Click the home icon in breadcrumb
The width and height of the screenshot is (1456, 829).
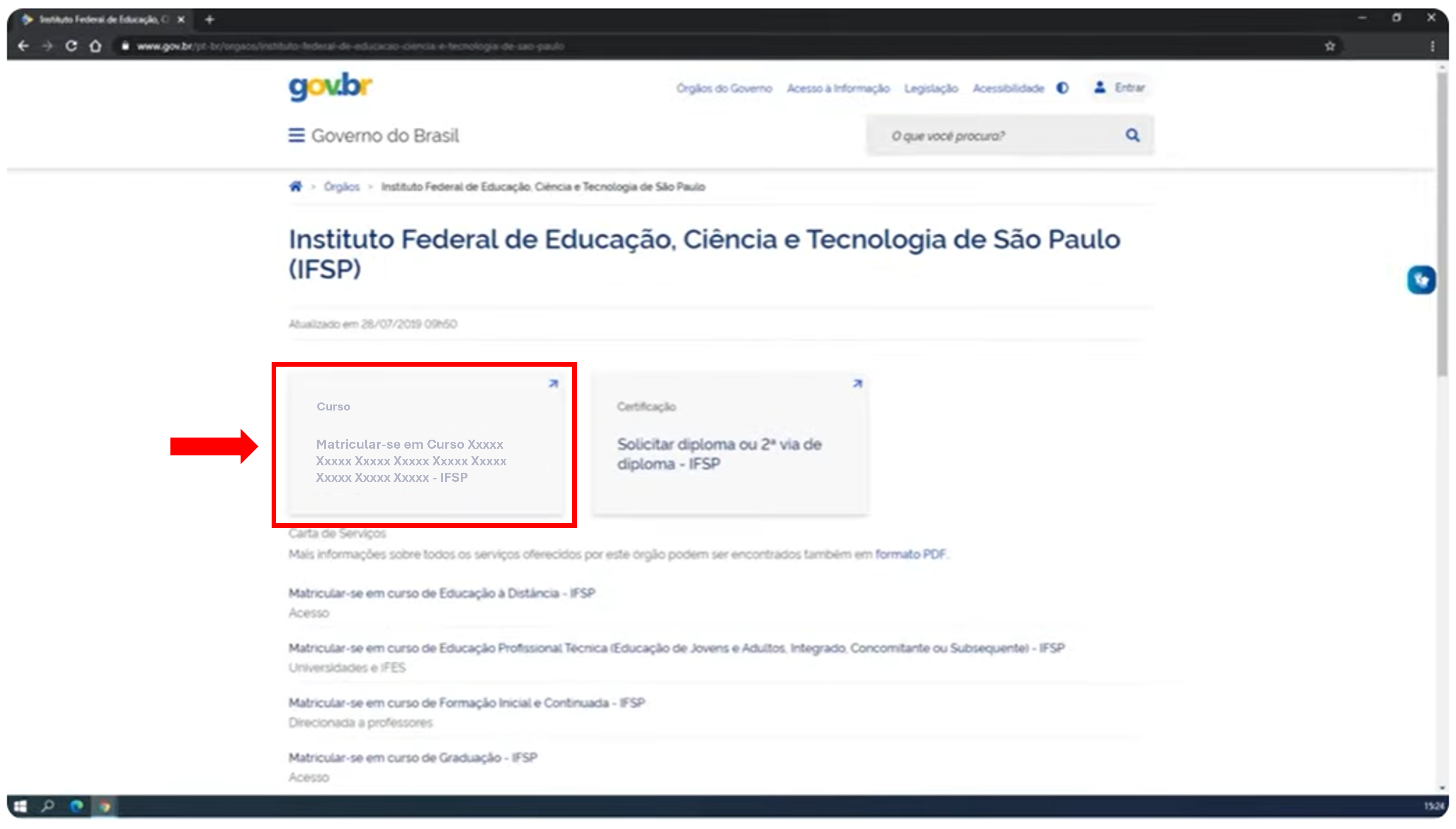(296, 187)
